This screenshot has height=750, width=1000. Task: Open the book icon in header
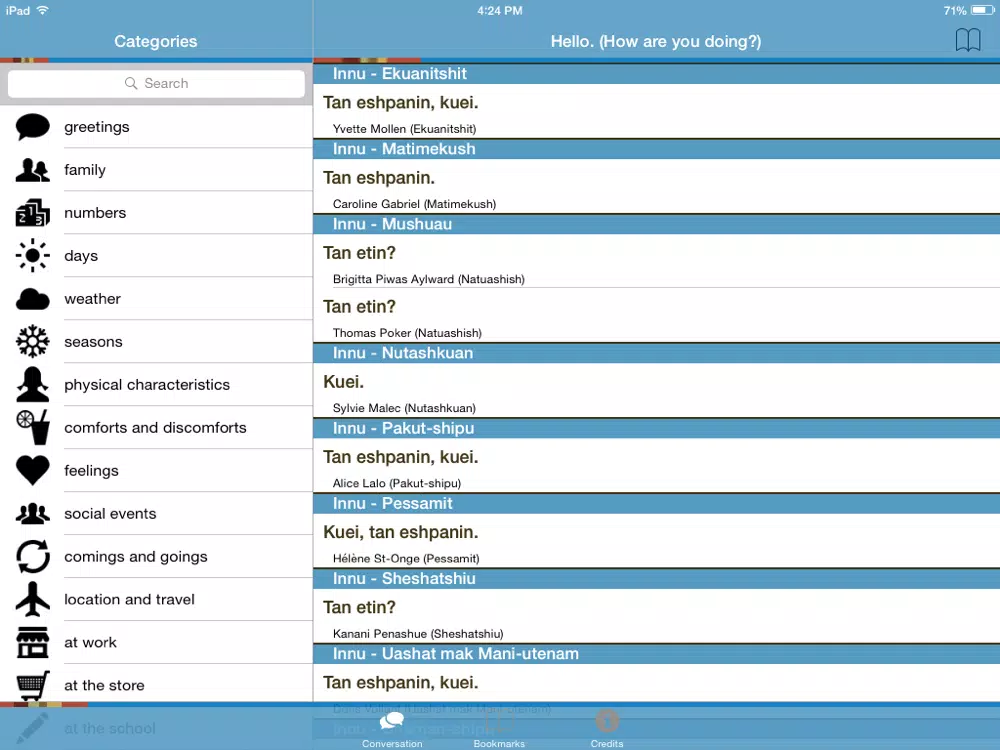coord(967,40)
